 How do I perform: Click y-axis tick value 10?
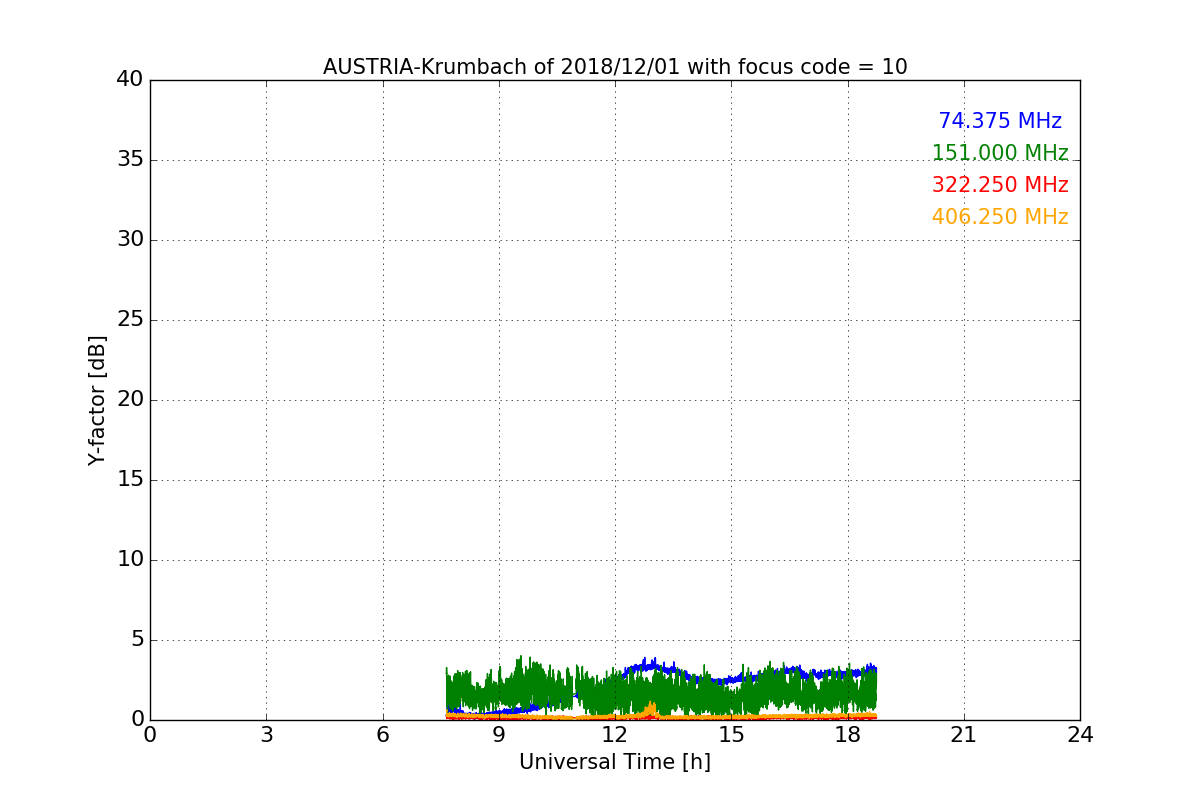130,560
